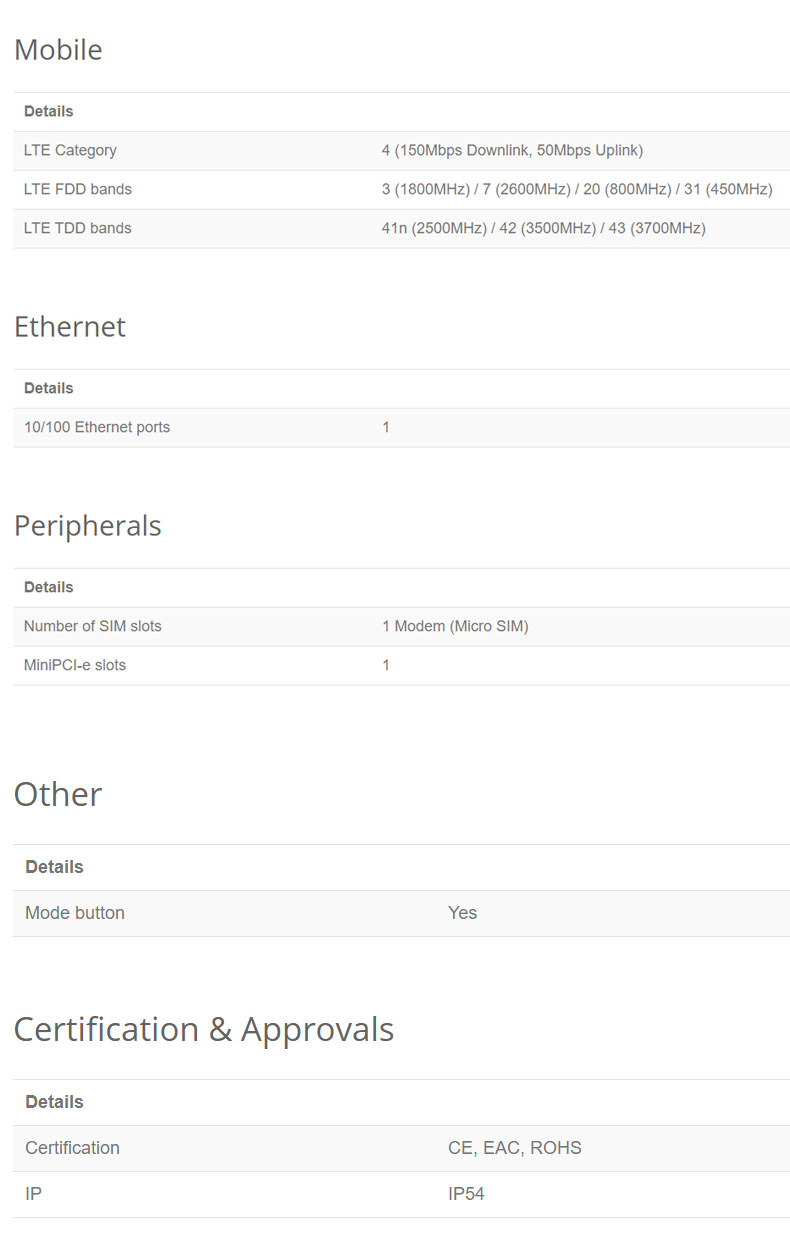
Task: Click the Mobile section heading
Action: 58,50
